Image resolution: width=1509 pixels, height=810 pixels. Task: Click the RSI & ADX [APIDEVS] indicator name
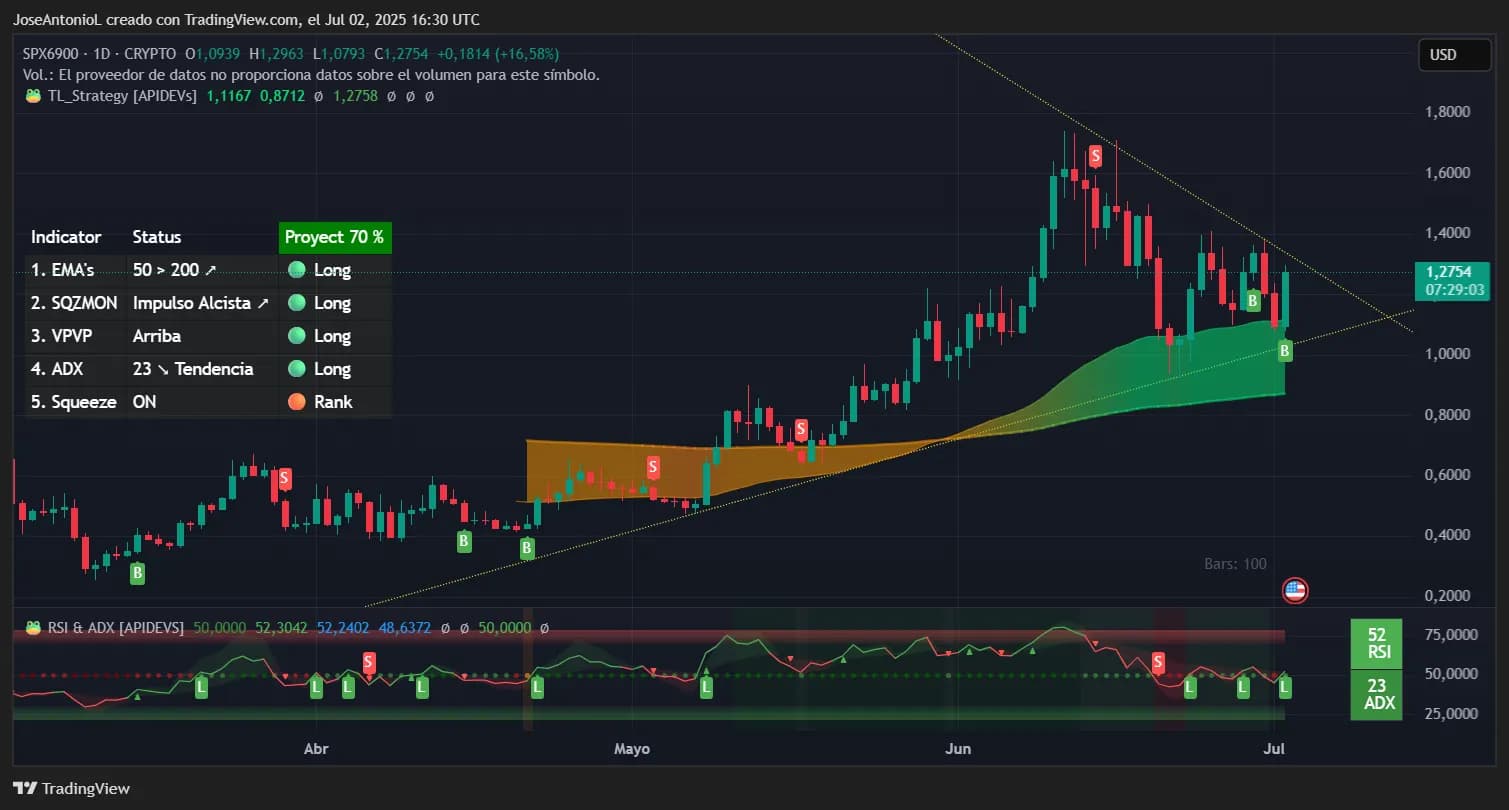click(x=115, y=628)
